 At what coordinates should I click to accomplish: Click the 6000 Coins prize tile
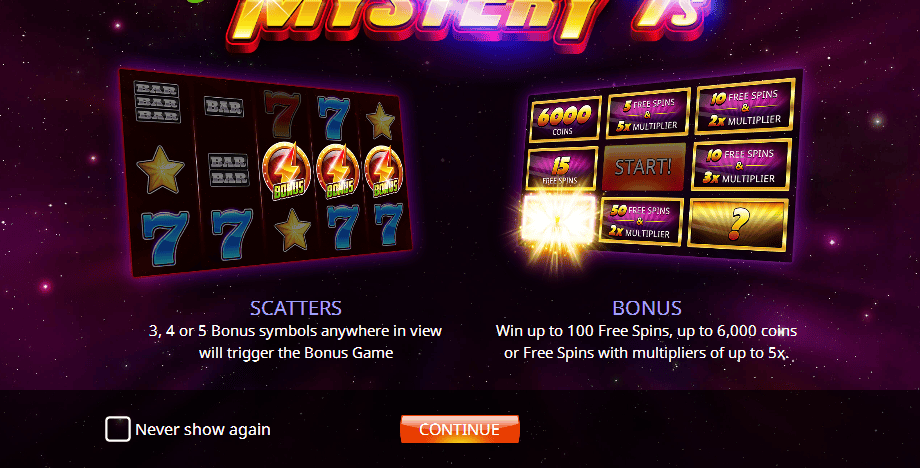(x=565, y=119)
